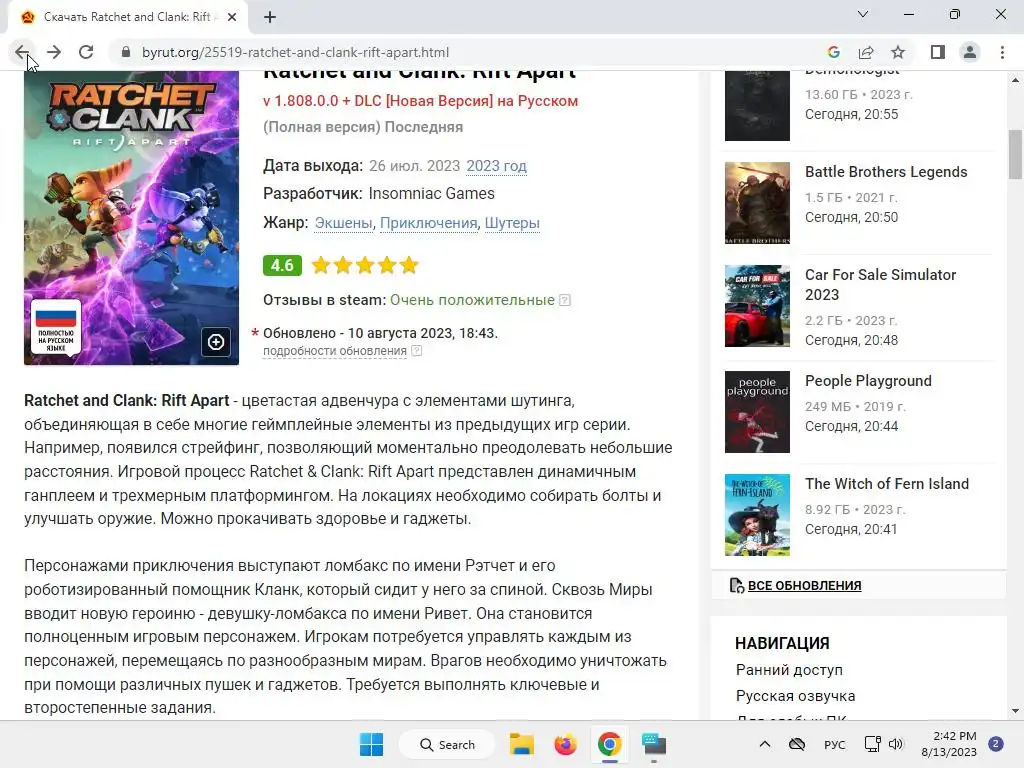Open Русская озвучка navigation item

(x=795, y=696)
